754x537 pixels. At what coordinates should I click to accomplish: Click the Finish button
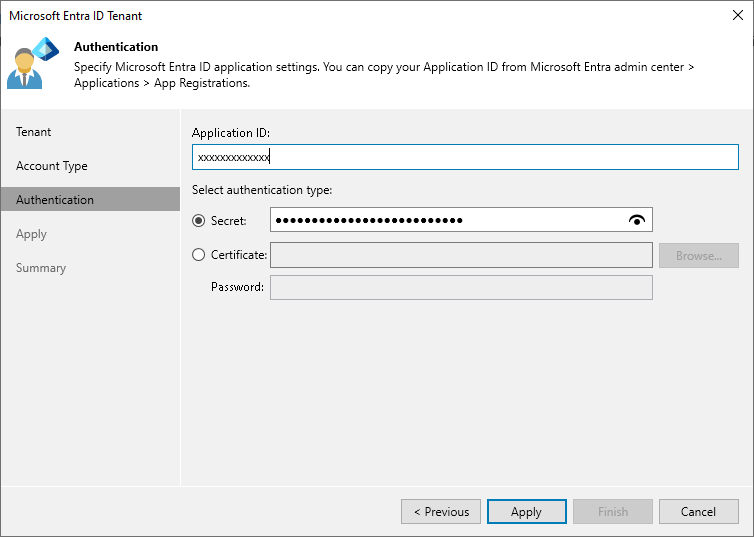point(613,512)
